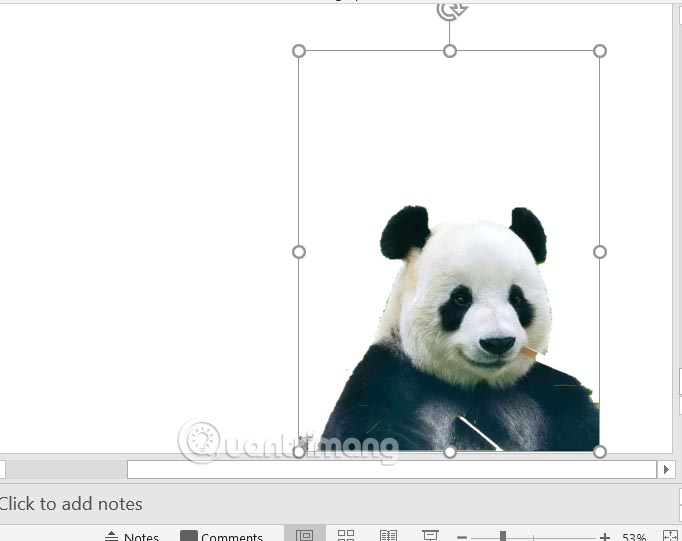This screenshot has height=541, width=682.
Task: Fit slide to current window
Action: pyautogui.click(x=671, y=536)
